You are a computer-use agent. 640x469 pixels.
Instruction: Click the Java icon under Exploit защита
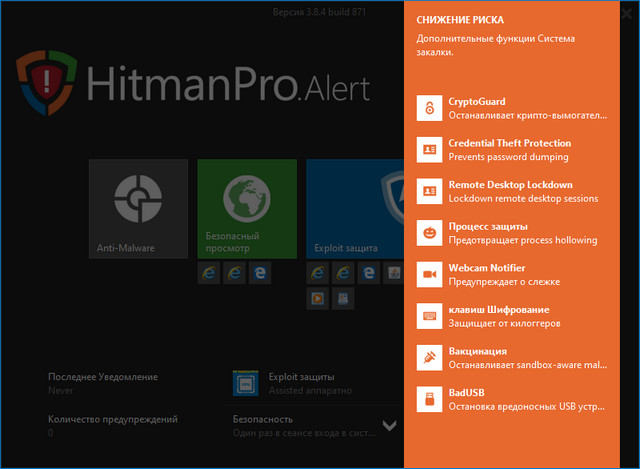point(393,273)
